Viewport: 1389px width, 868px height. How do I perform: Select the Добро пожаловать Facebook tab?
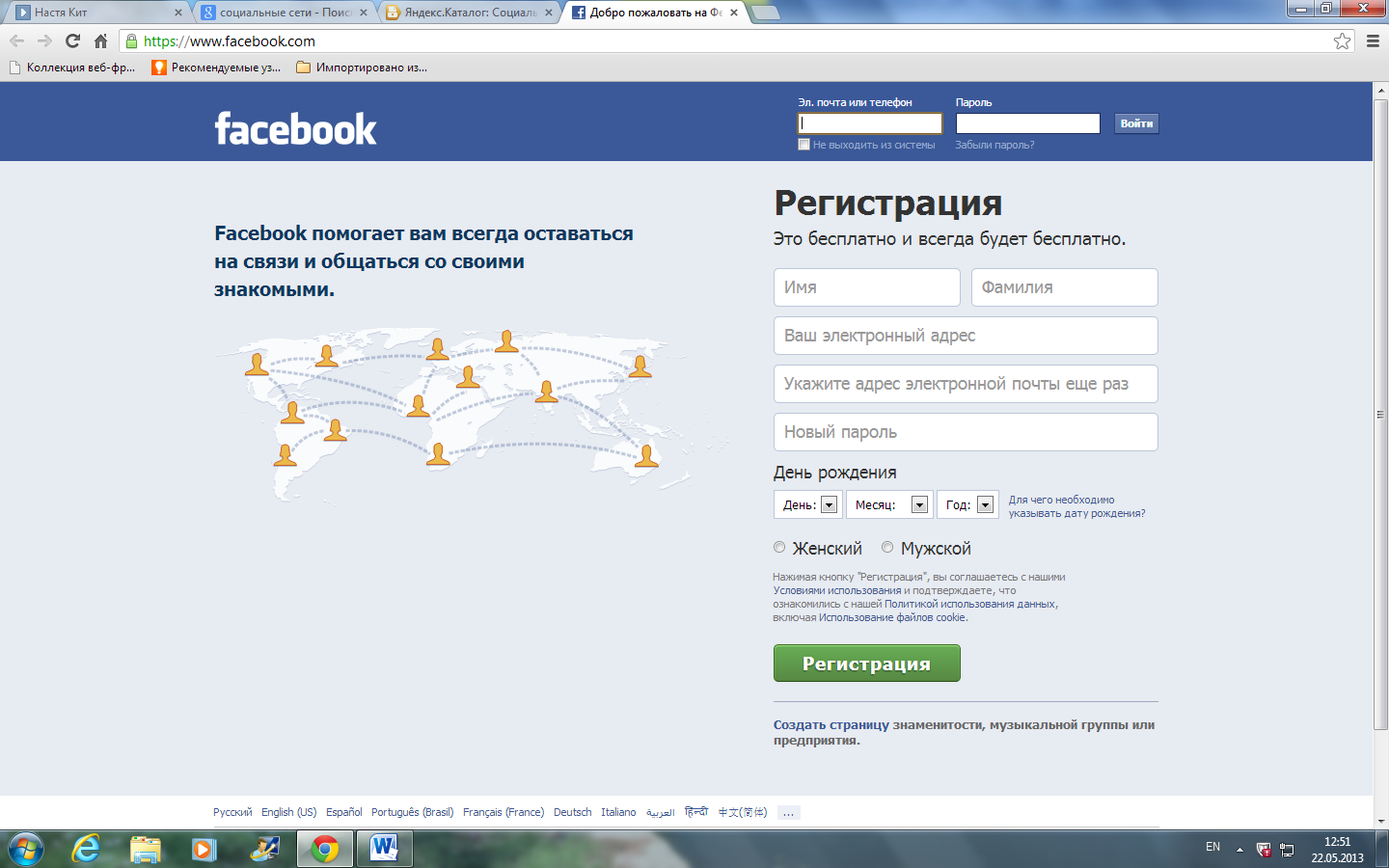tap(653, 13)
